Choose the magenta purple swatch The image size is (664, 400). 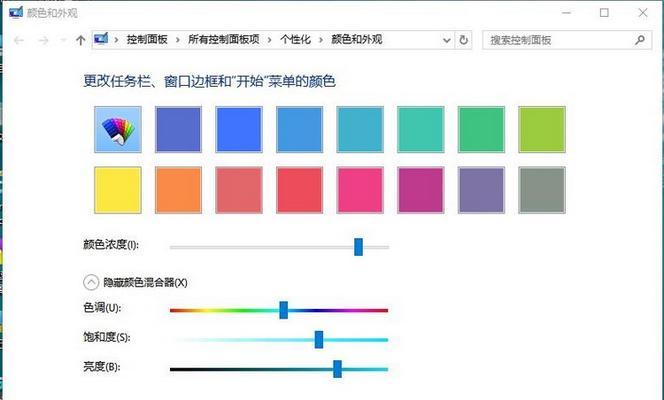(x=421, y=190)
